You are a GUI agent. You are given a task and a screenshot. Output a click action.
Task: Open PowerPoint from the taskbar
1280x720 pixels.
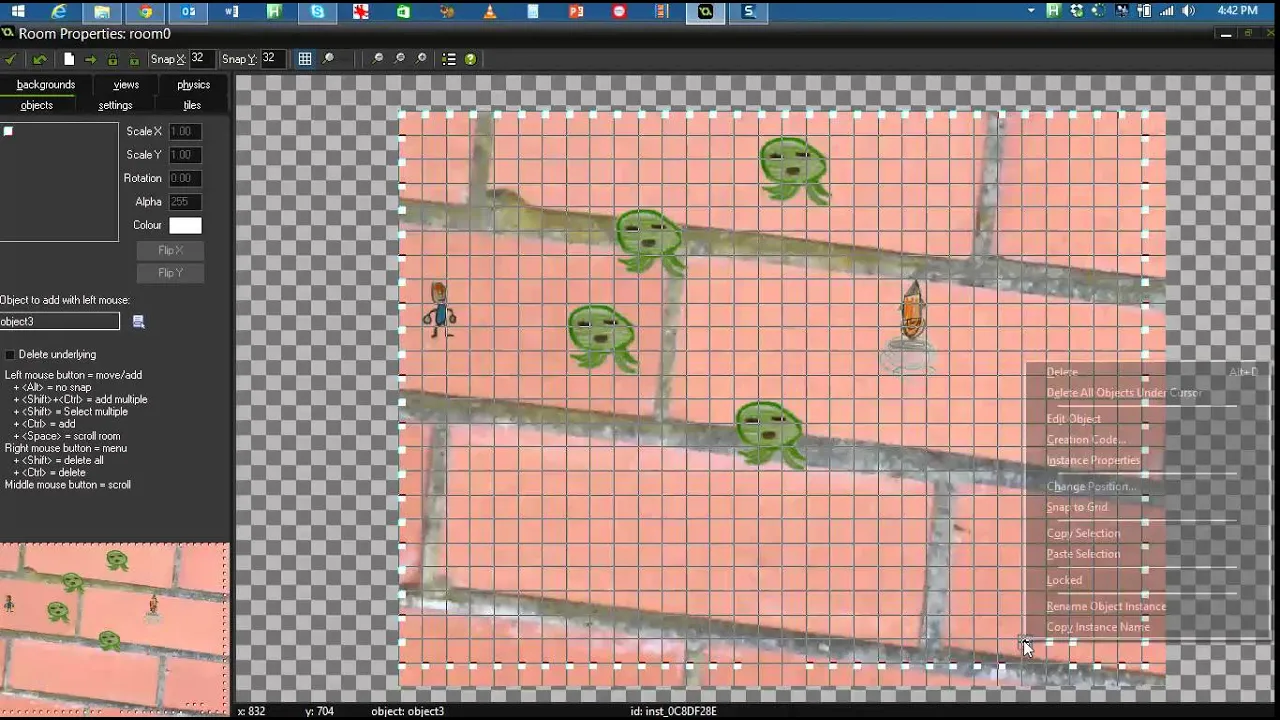[576, 12]
